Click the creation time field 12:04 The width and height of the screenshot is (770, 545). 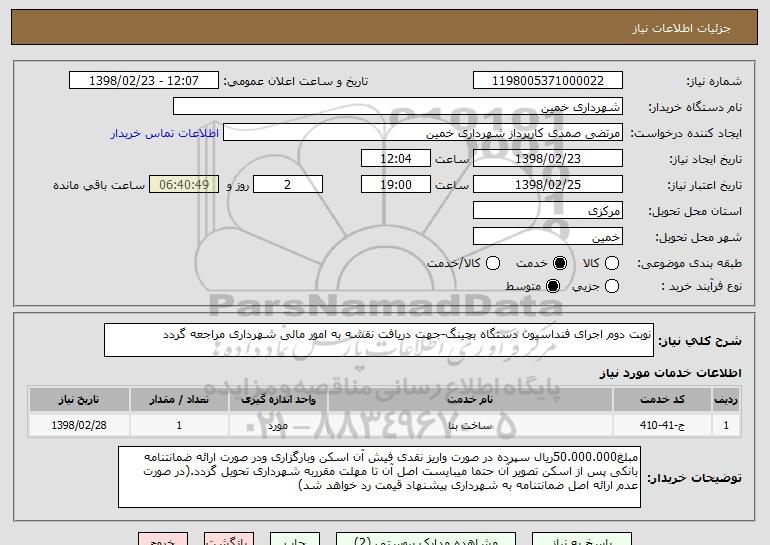point(396,159)
